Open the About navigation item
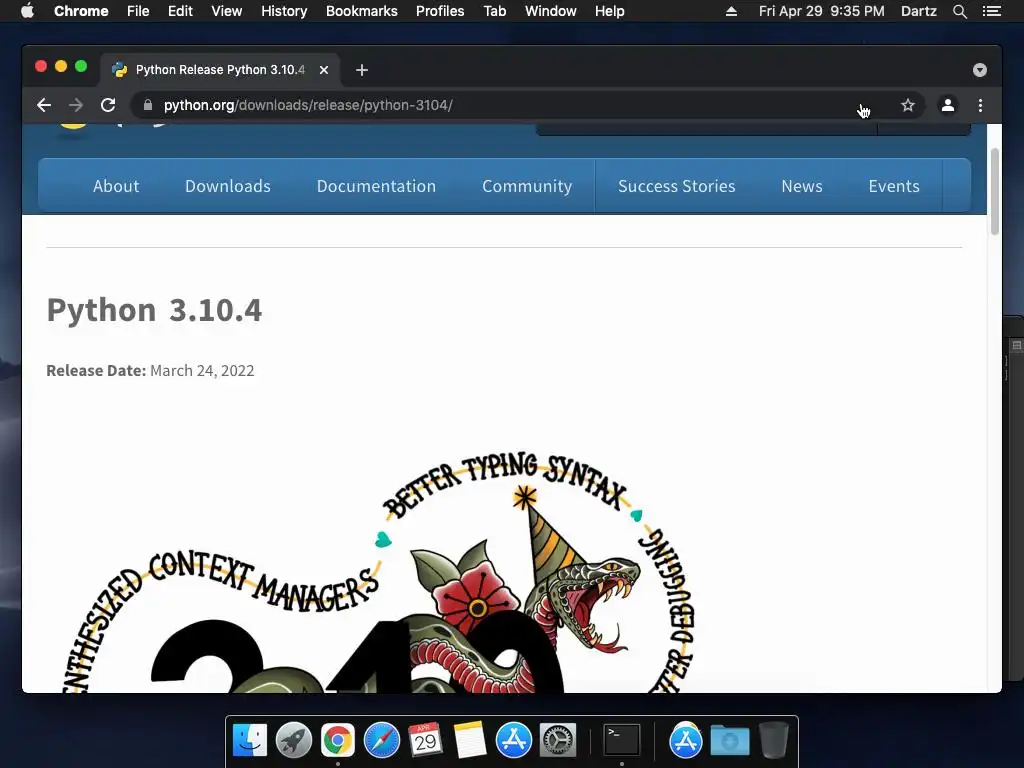The height and width of the screenshot is (768, 1024). click(116, 186)
